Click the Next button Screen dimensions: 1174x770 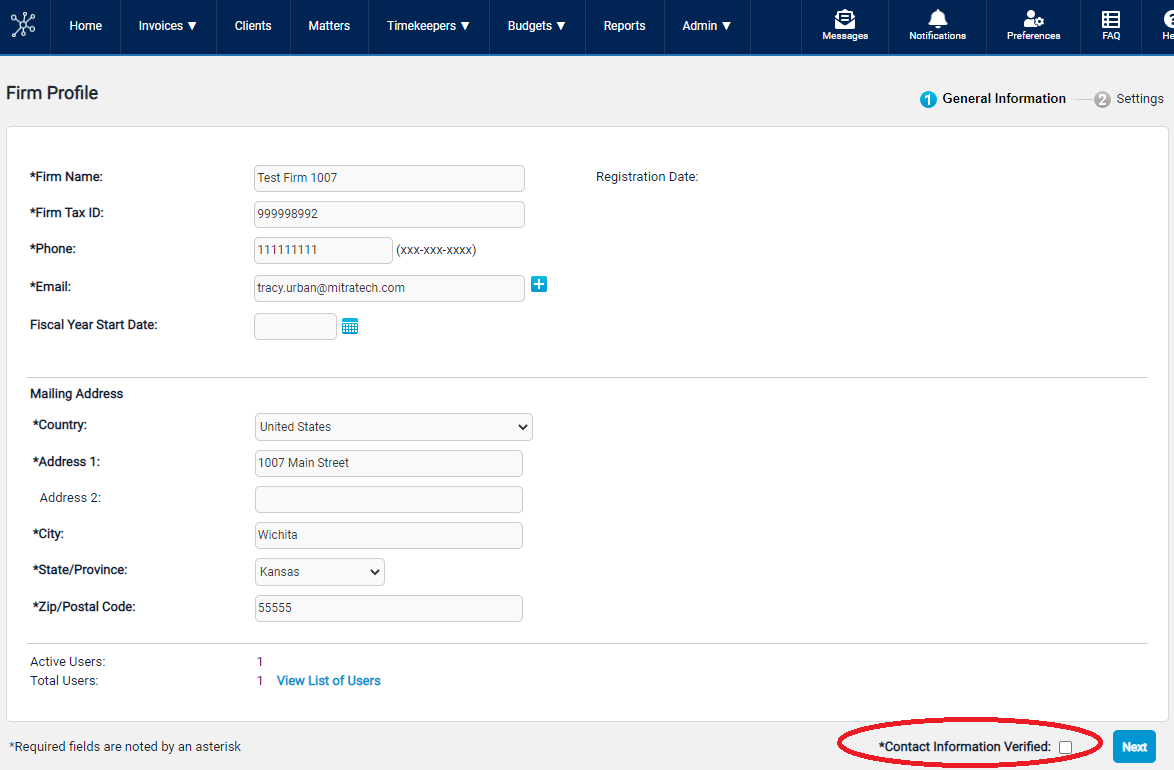(x=1134, y=747)
